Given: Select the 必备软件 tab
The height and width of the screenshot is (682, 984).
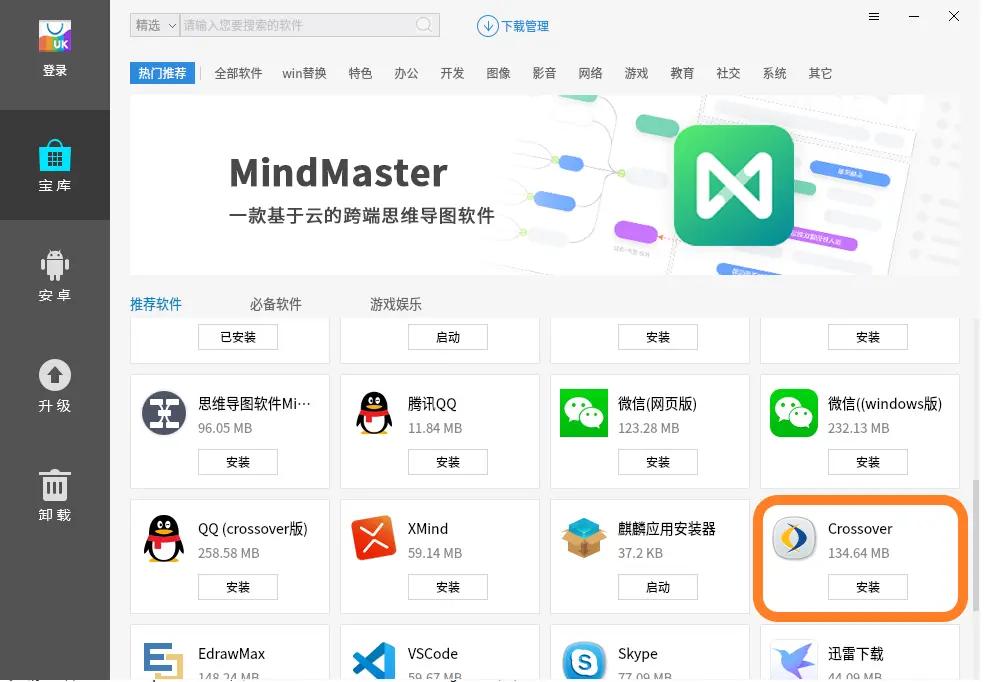Looking at the screenshot, I should (x=276, y=304).
